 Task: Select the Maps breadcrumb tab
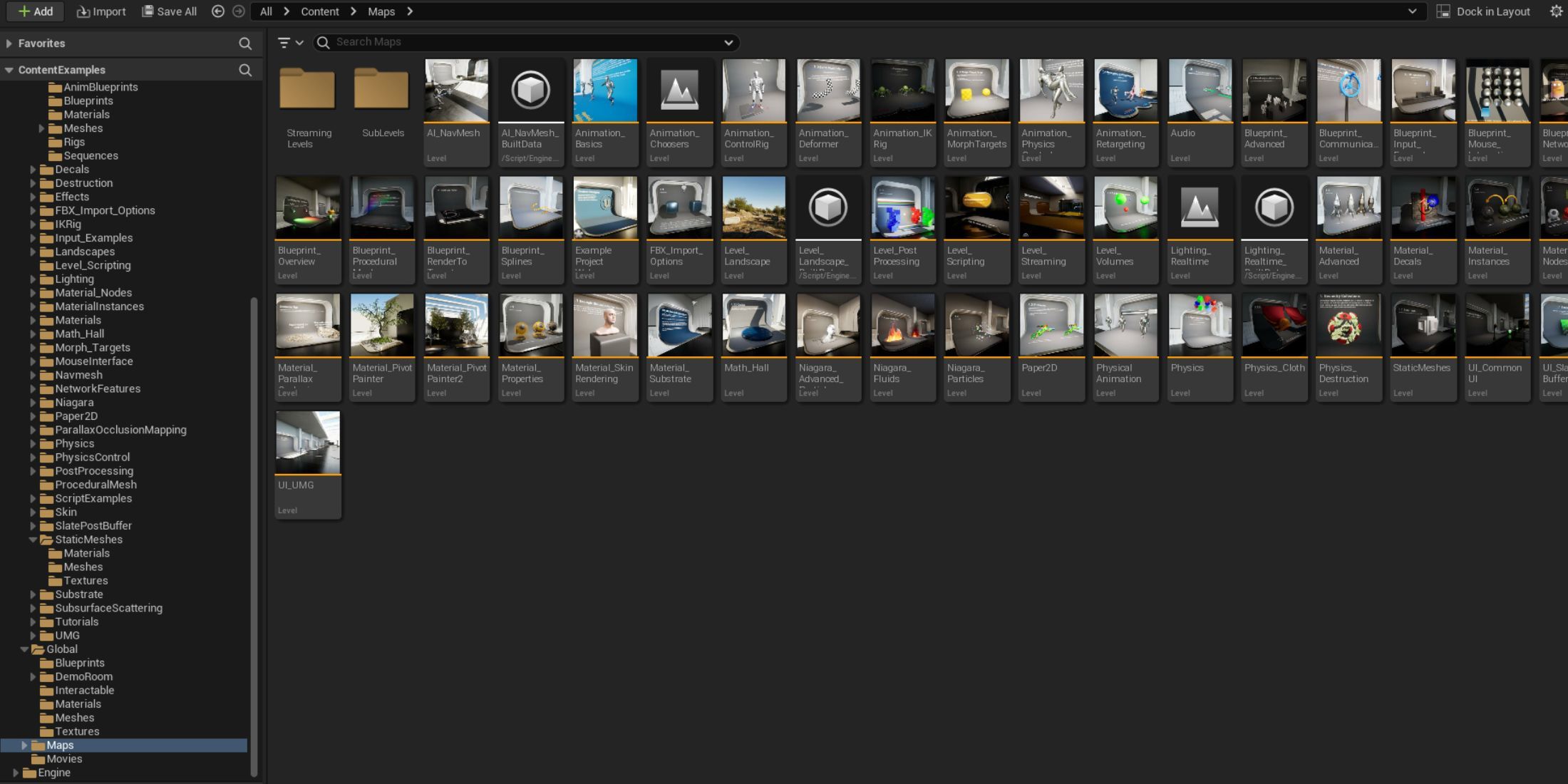381,11
